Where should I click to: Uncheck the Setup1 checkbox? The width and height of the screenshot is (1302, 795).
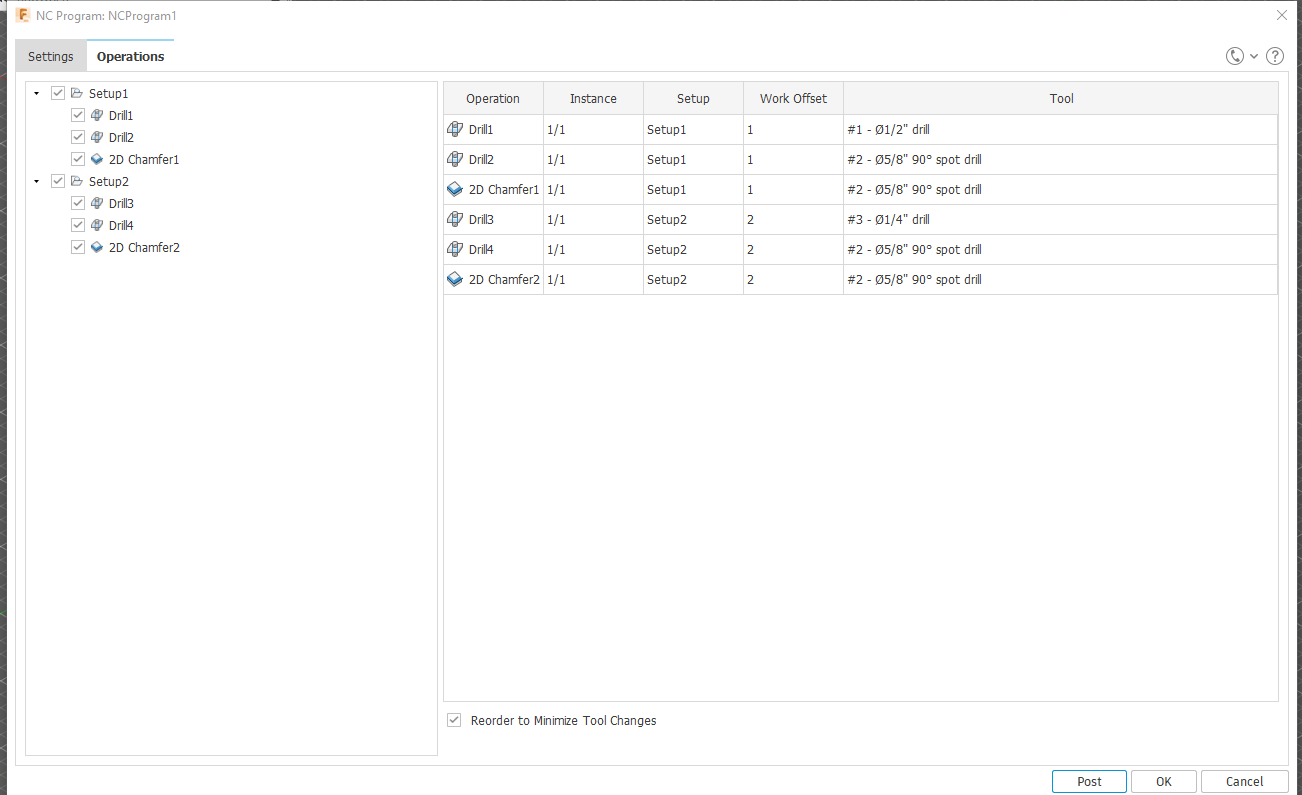coord(58,92)
